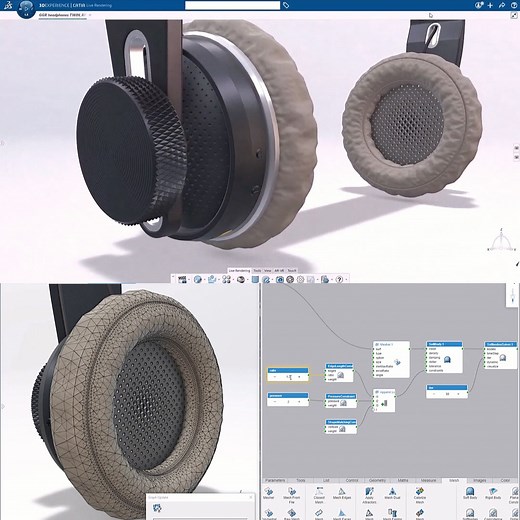Open the Color palette tab
Viewport: 520px width, 520px height.
click(x=505, y=480)
